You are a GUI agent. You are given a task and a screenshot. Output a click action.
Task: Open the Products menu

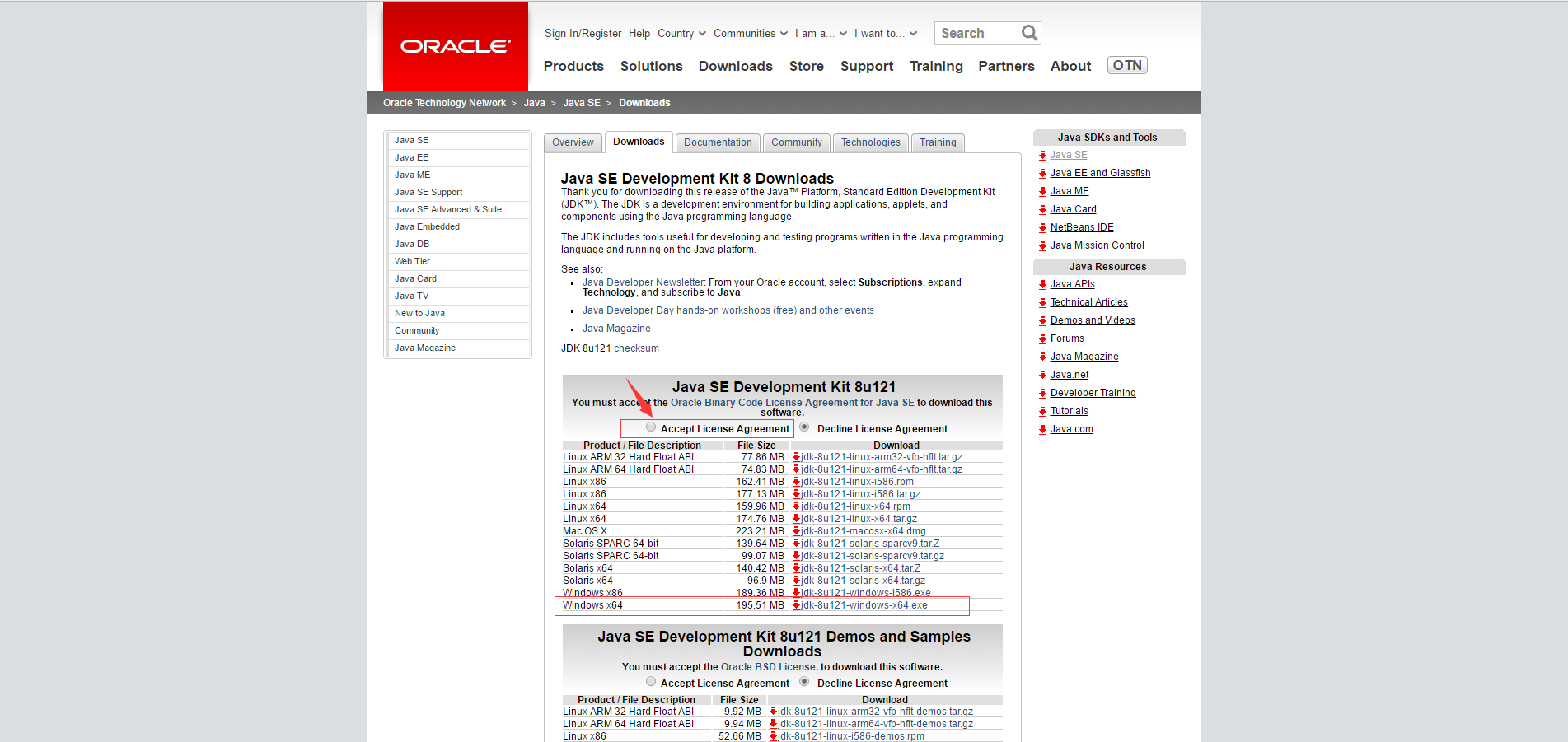(x=573, y=66)
